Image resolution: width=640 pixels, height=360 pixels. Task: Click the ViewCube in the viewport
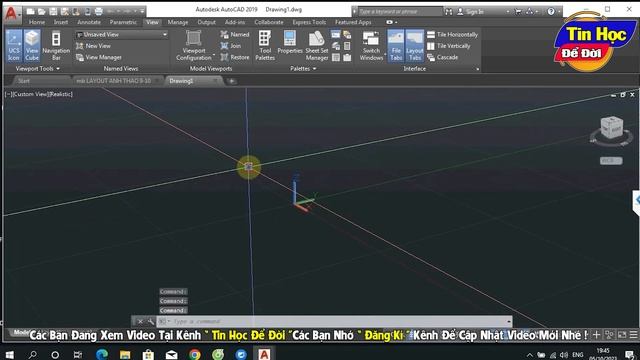(x=611, y=127)
